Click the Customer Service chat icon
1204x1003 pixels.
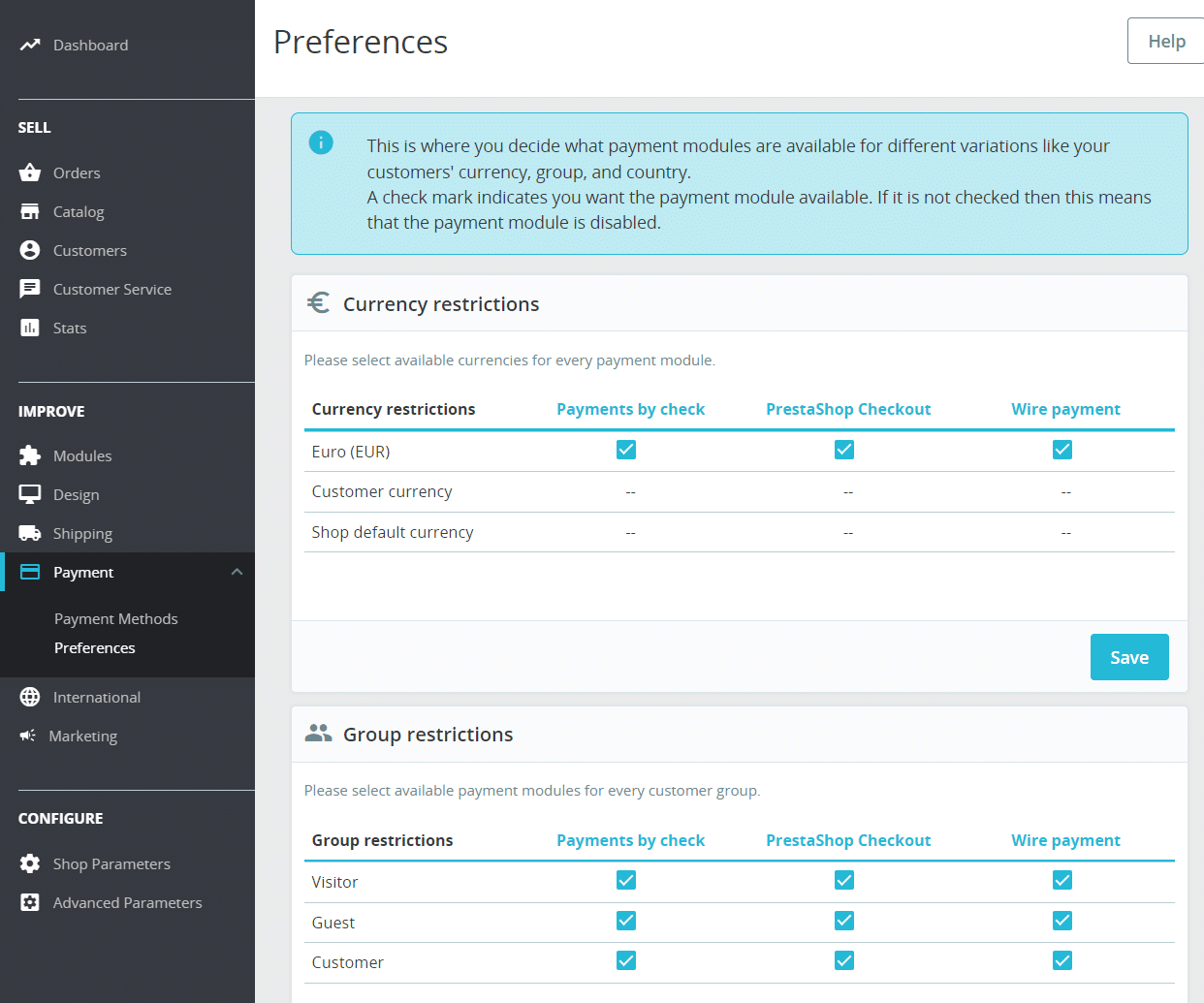pyautogui.click(x=30, y=289)
